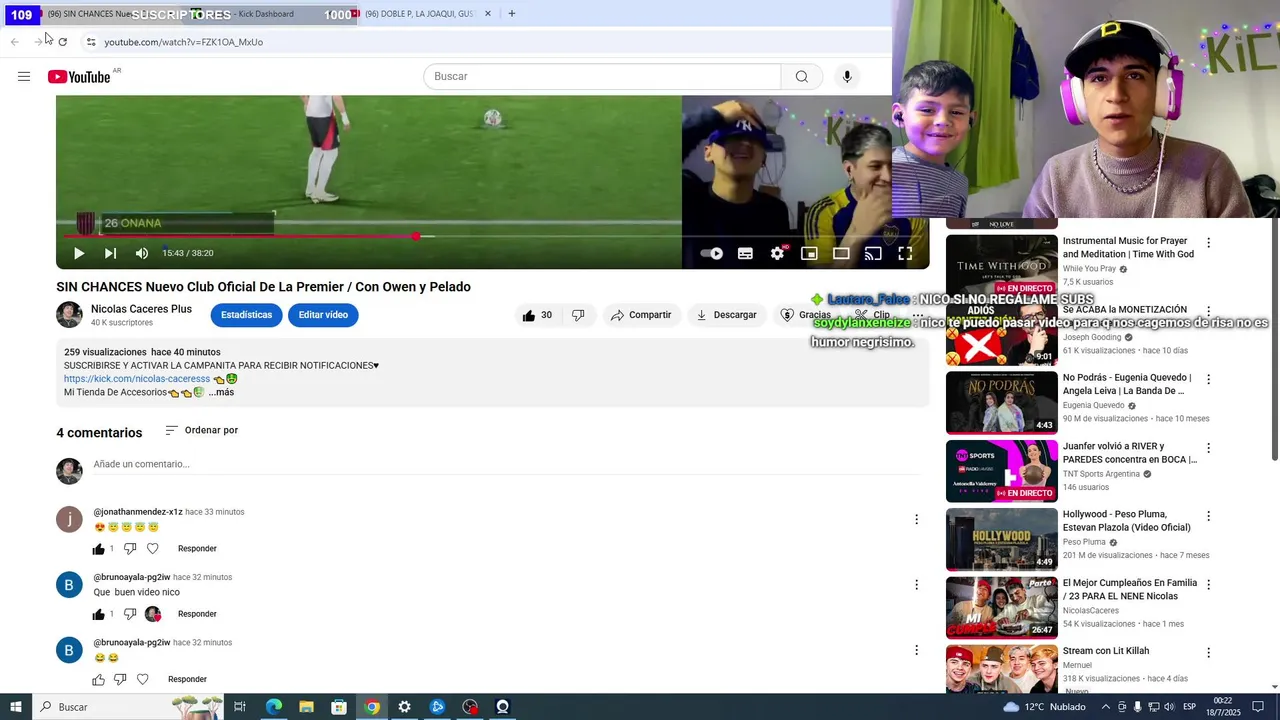Open the Juanfer volvió a RIVER video title
Image resolution: width=1280 pixels, height=720 pixels.
click(x=1129, y=453)
